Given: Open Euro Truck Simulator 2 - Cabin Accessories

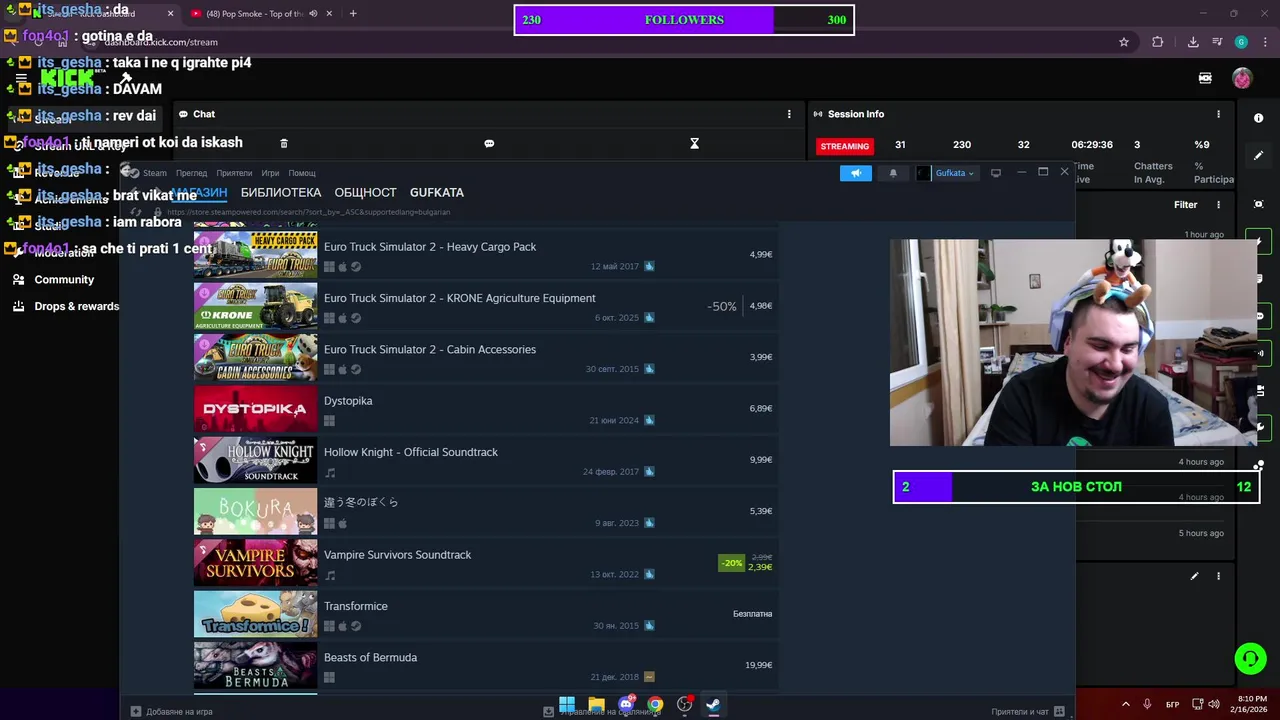Looking at the screenshot, I should (x=485, y=357).
